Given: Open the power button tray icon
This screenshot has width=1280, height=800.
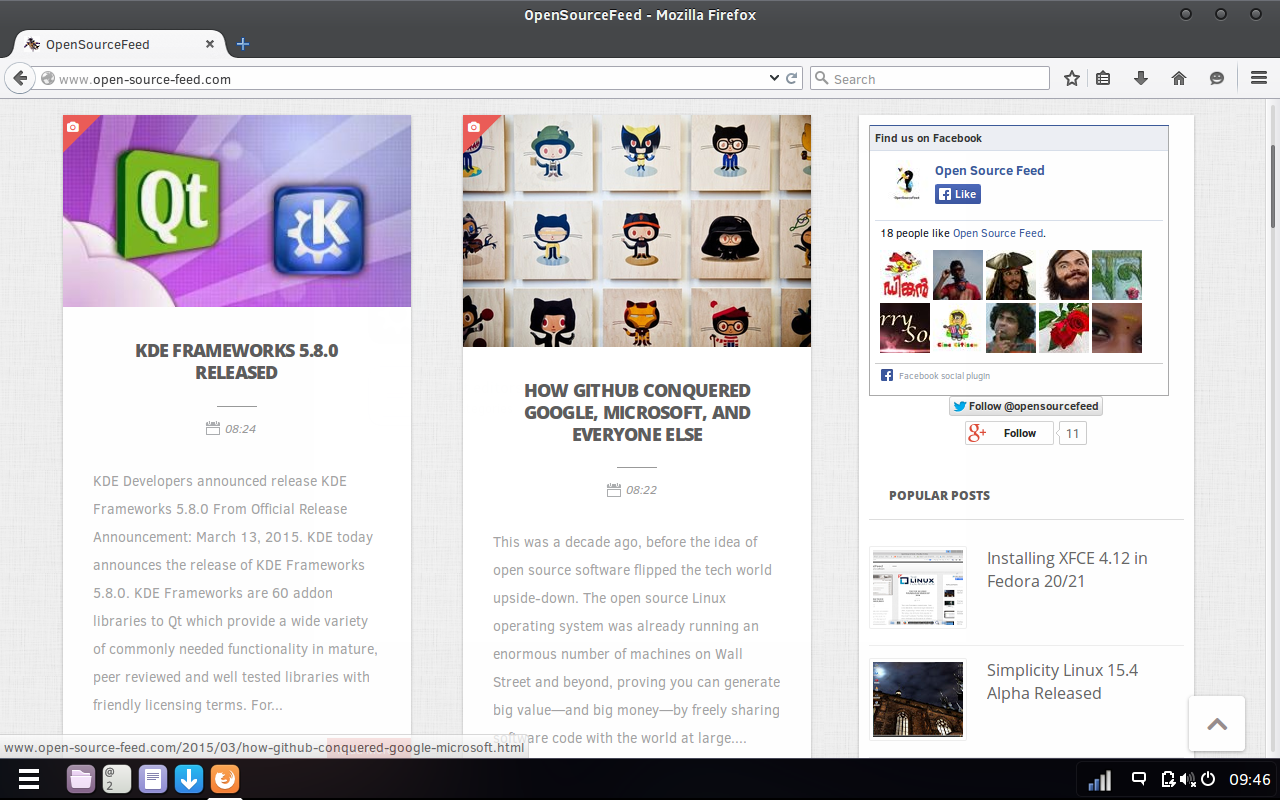Looking at the screenshot, I should pos(1208,779).
